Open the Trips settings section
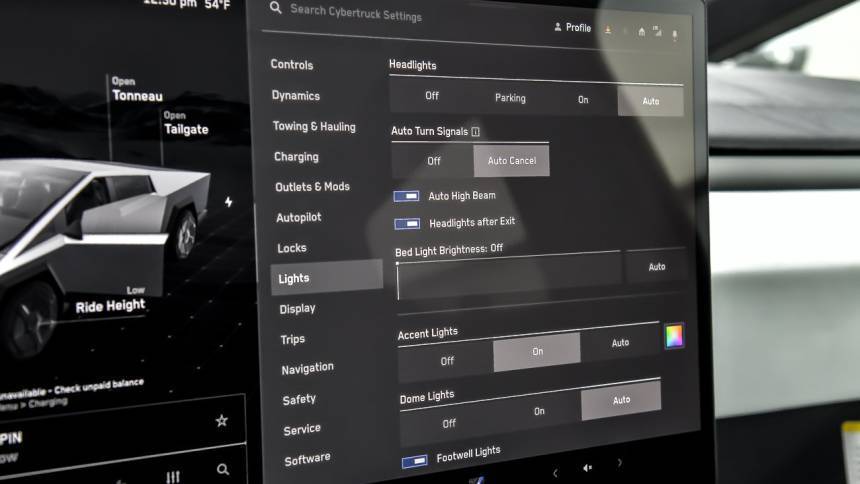The width and height of the screenshot is (860, 484). (292, 340)
